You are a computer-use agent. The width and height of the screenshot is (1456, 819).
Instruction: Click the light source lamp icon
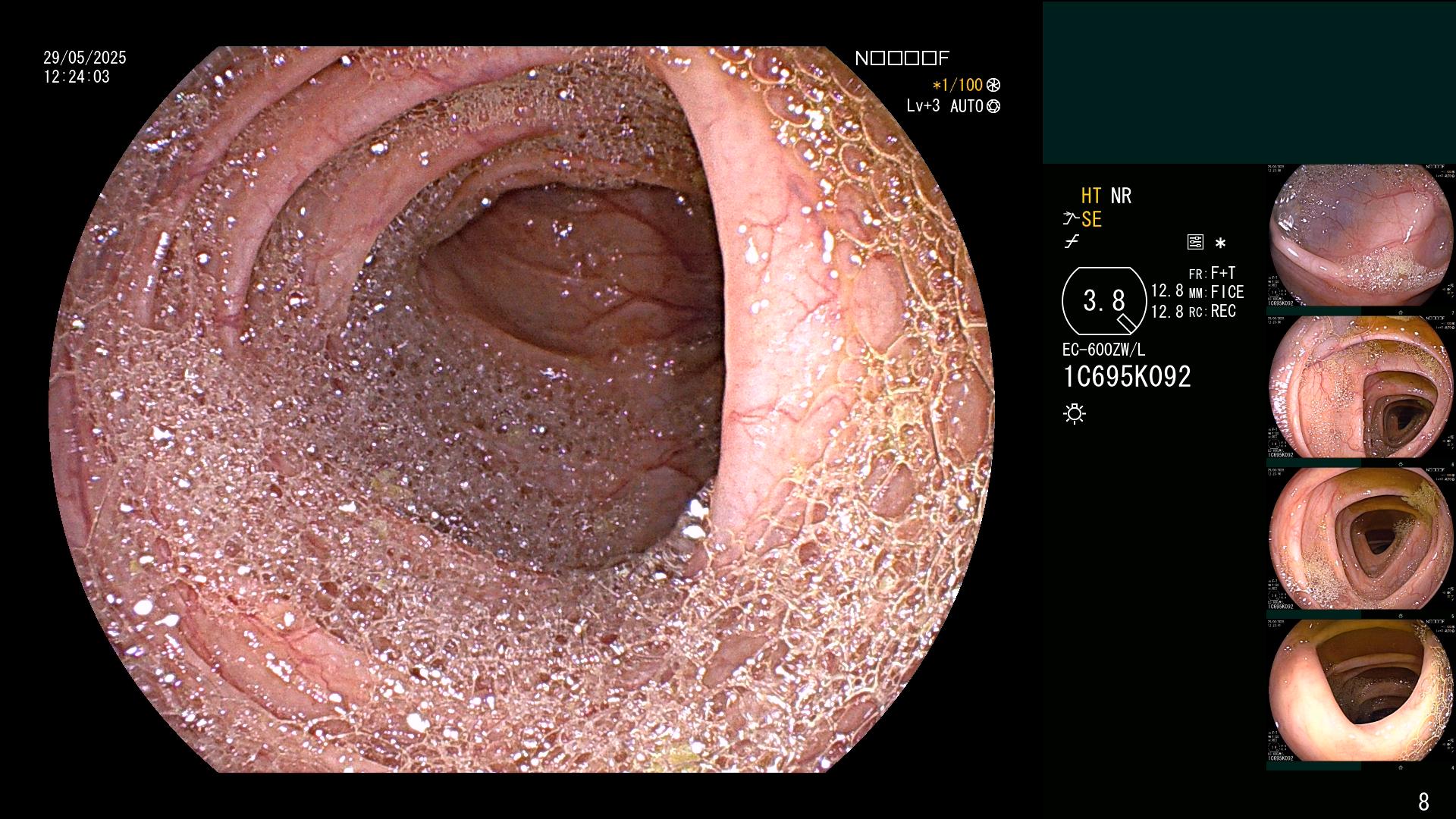click(1075, 413)
